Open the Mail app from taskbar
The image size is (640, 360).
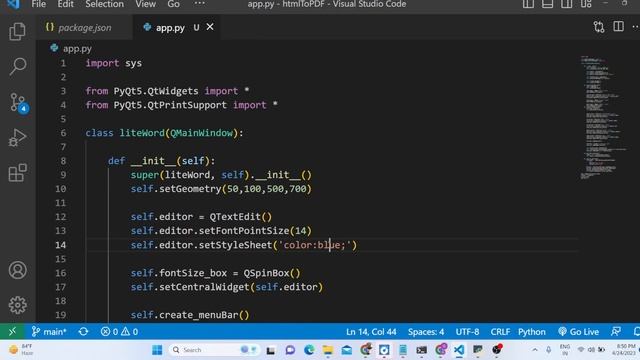pyautogui.click(x=347, y=350)
